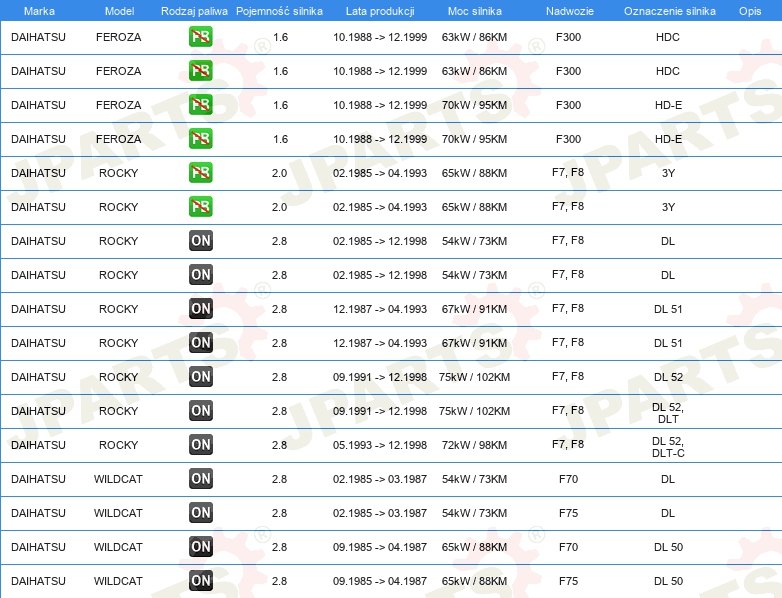782x598 pixels.
Task: Click 02.1985 -> 03.1987 date in WILDCAT F75 row
Action: pyautogui.click(x=380, y=513)
